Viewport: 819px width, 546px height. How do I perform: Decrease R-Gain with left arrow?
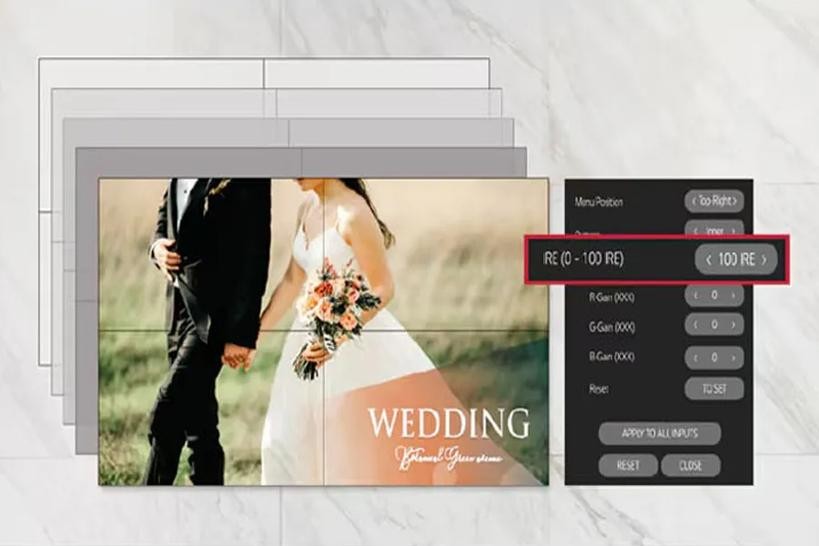click(695, 295)
